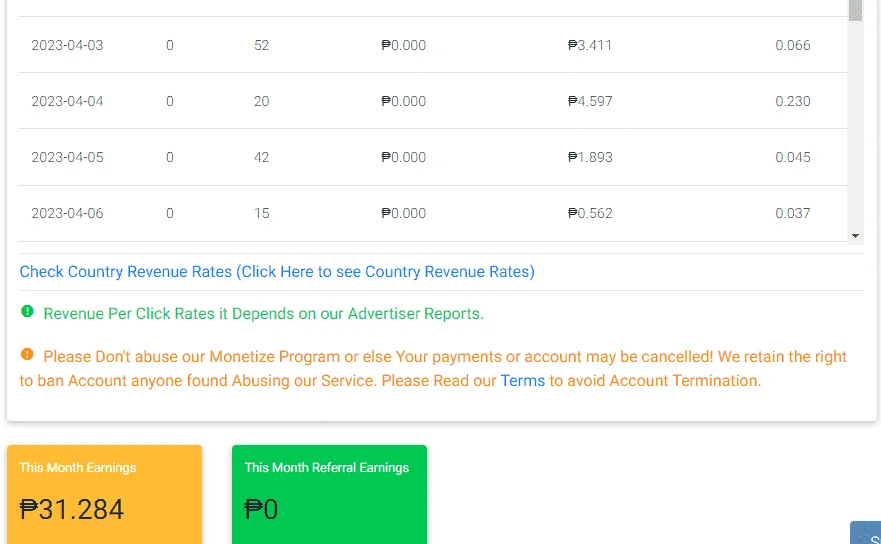This screenshot has height=544, width=881.
Task: Click ₱0.000 in the 2023-04-03 row
Action: pos(403,45)
